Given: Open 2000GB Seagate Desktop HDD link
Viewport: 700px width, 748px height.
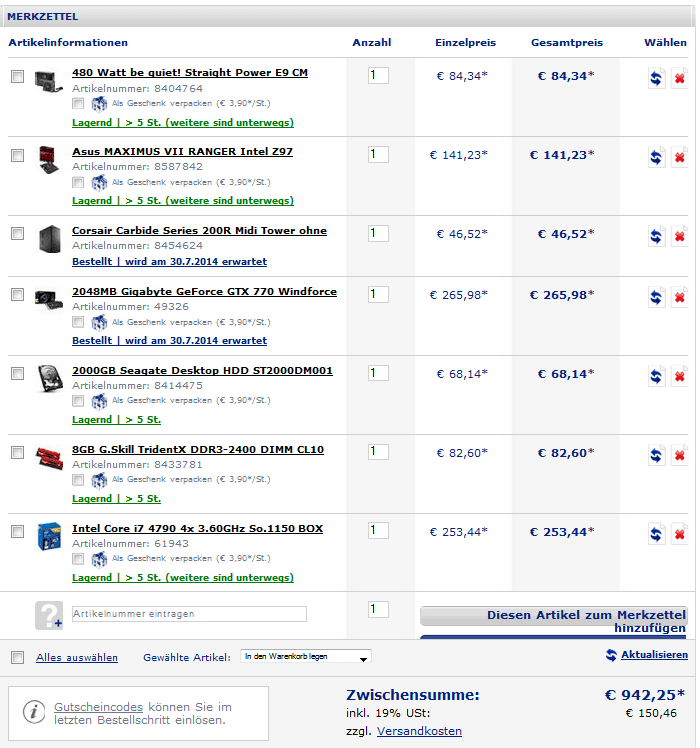Looking at the screenshot, I should point(202,371).
